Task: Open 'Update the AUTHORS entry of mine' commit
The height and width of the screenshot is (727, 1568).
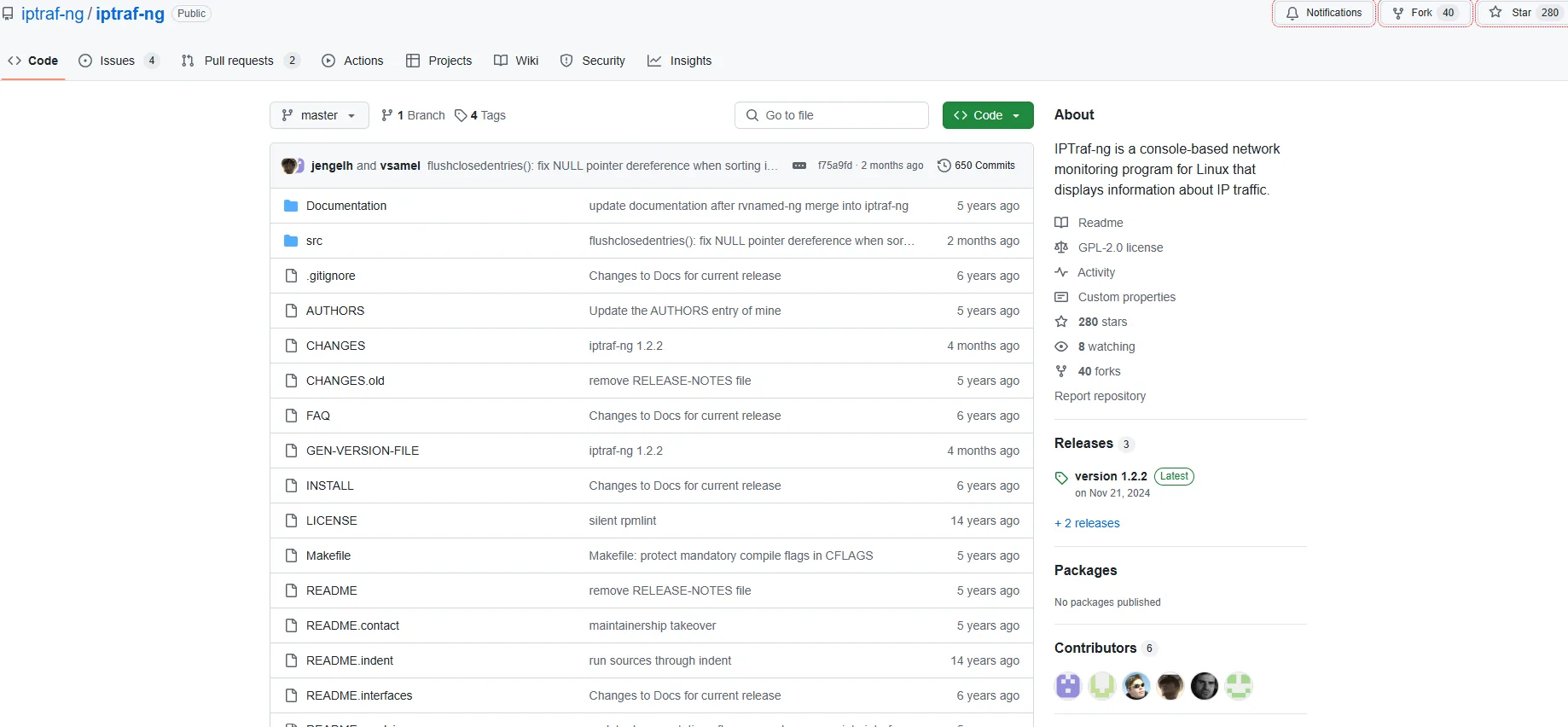Action: tap(685, 311)
